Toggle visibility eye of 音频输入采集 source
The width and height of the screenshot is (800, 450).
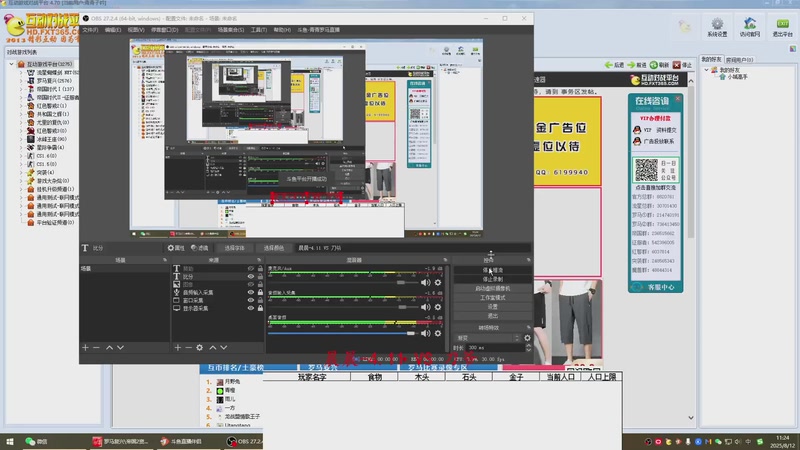click(251, 292)
